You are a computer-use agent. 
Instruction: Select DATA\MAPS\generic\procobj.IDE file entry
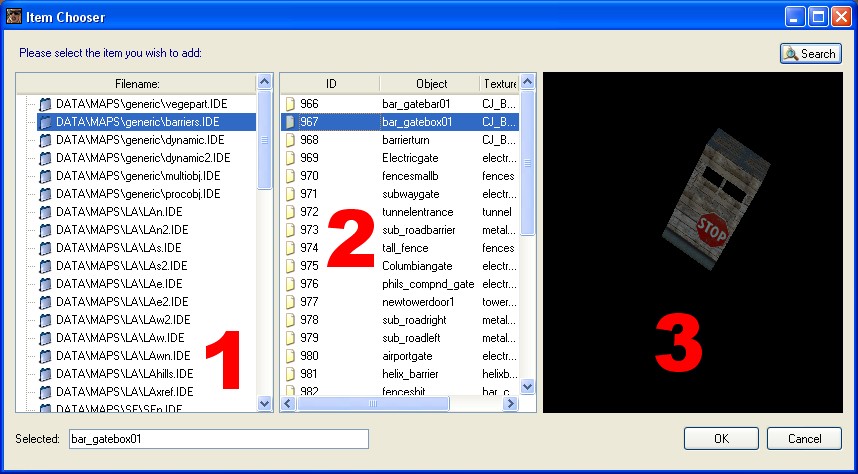(138, 194)
